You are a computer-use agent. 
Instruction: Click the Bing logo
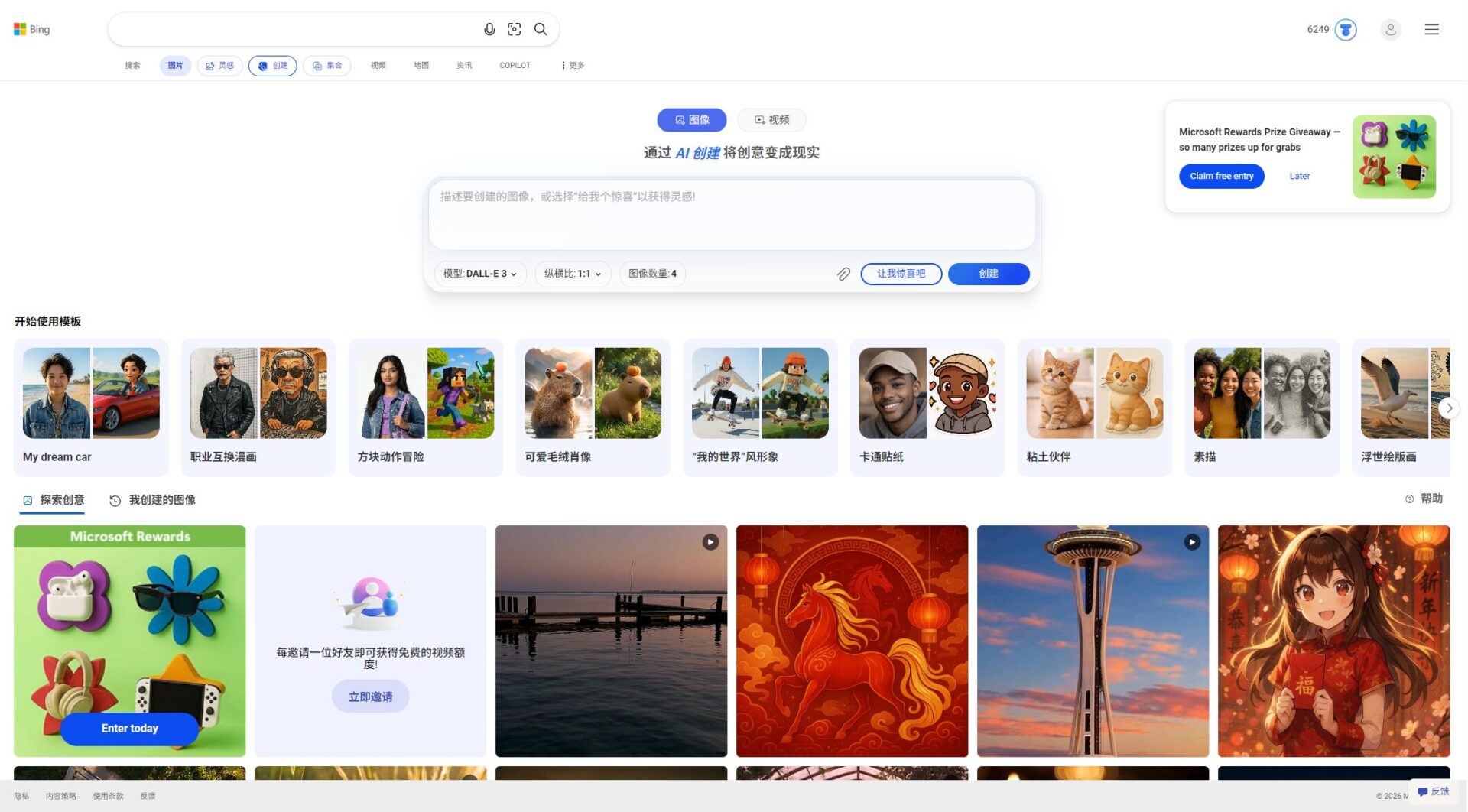[x=31, y=29]
